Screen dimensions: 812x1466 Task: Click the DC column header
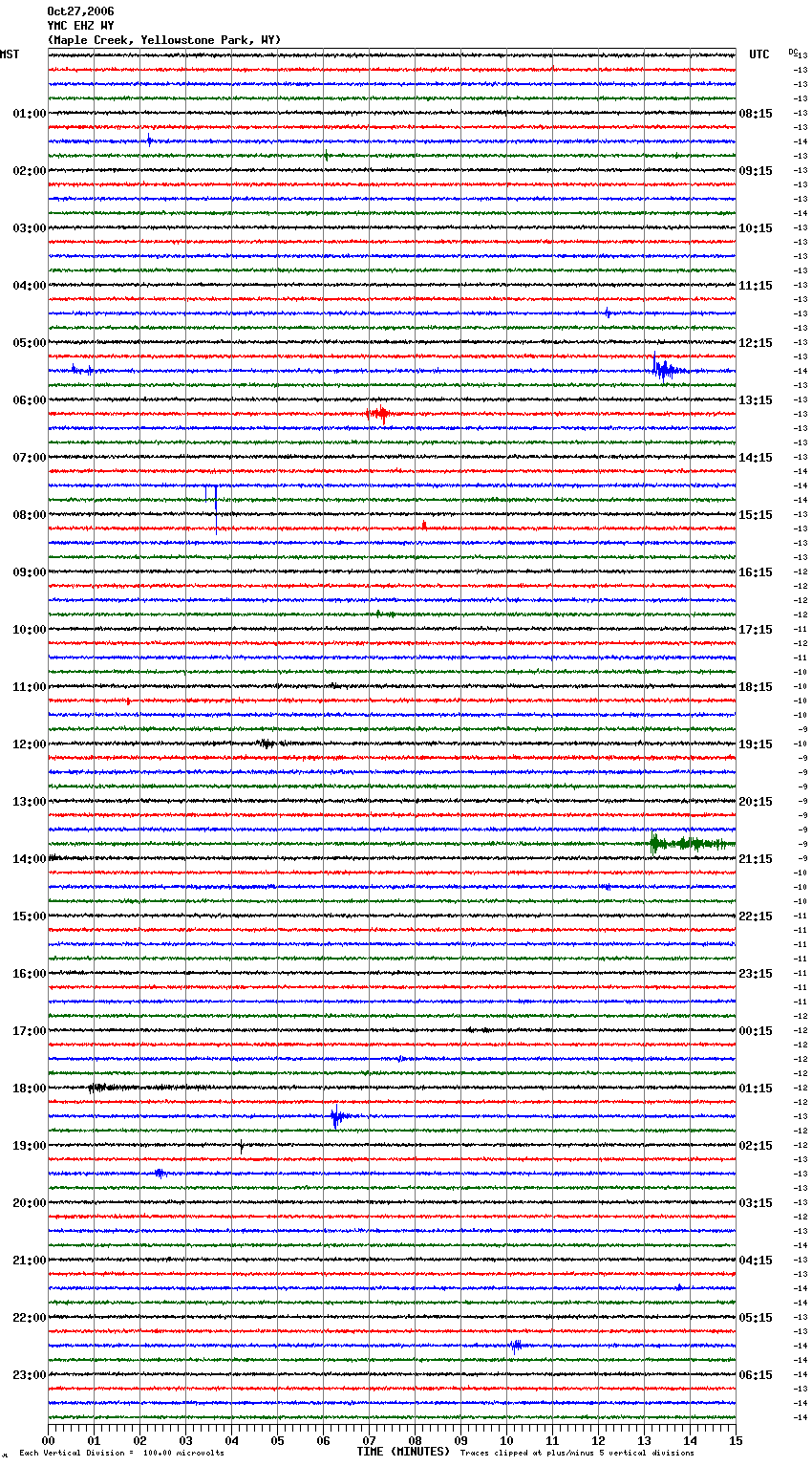coord(793,52)
